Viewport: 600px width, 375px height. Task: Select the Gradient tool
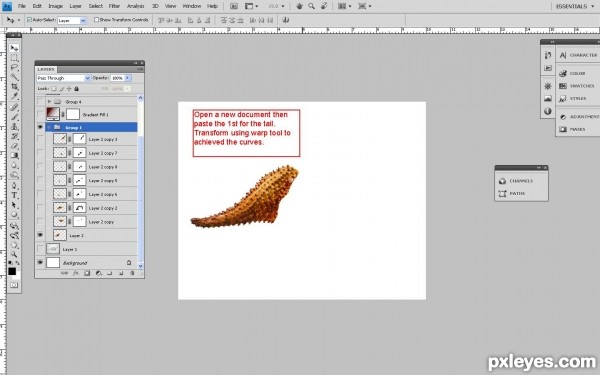click(x=14, y=155)
